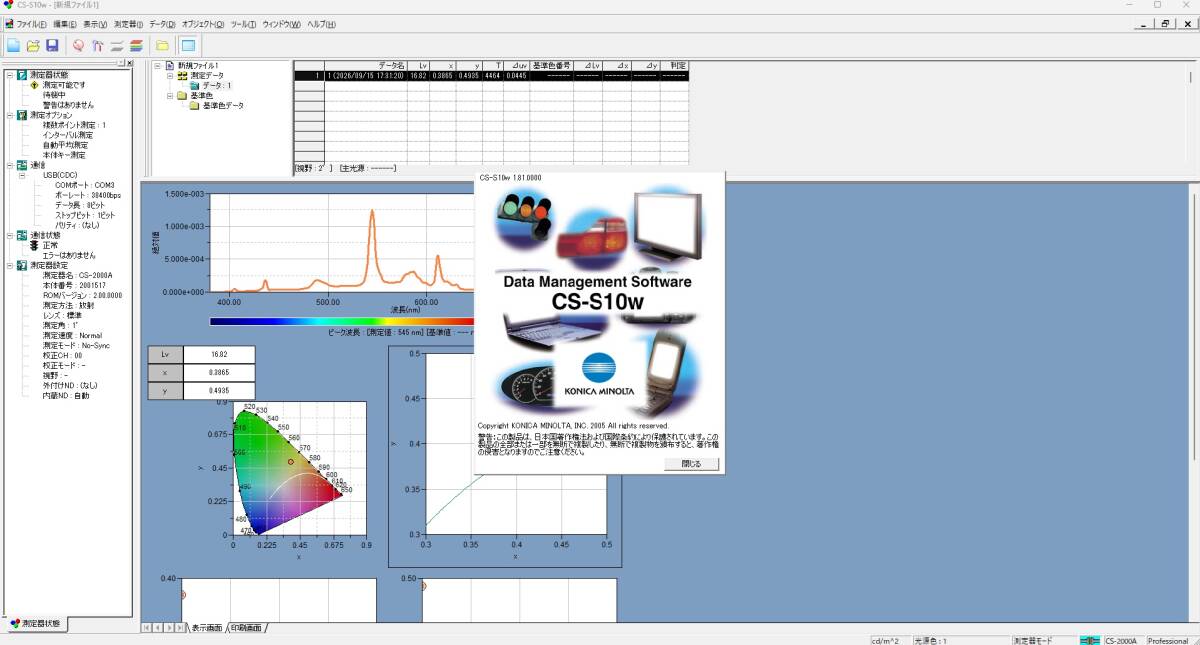The image size is (1200, 645).
Task: Collapse the 測定オプション tree section
Action: tap(9, 115)
